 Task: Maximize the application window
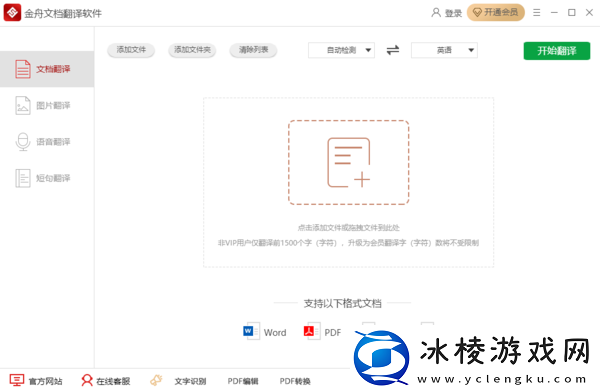572,13
